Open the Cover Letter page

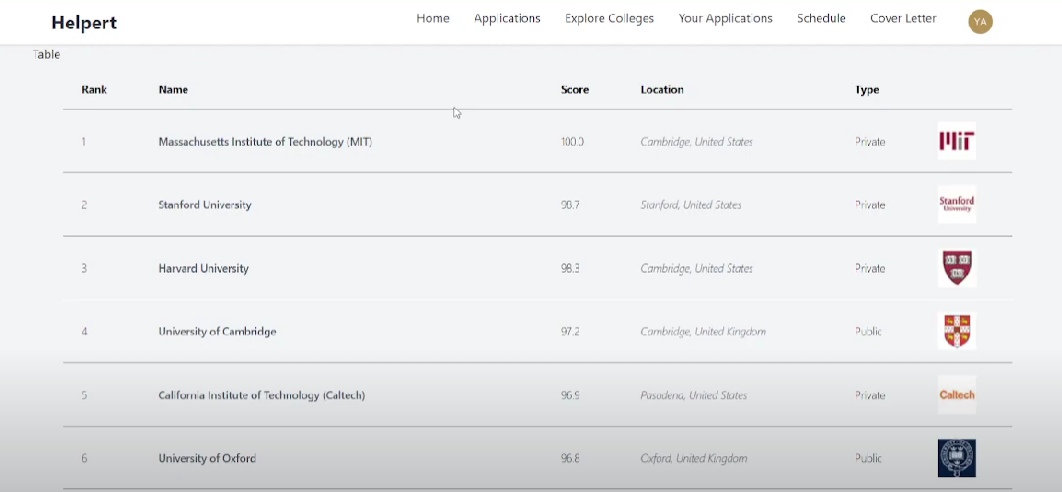coord(903,18)
